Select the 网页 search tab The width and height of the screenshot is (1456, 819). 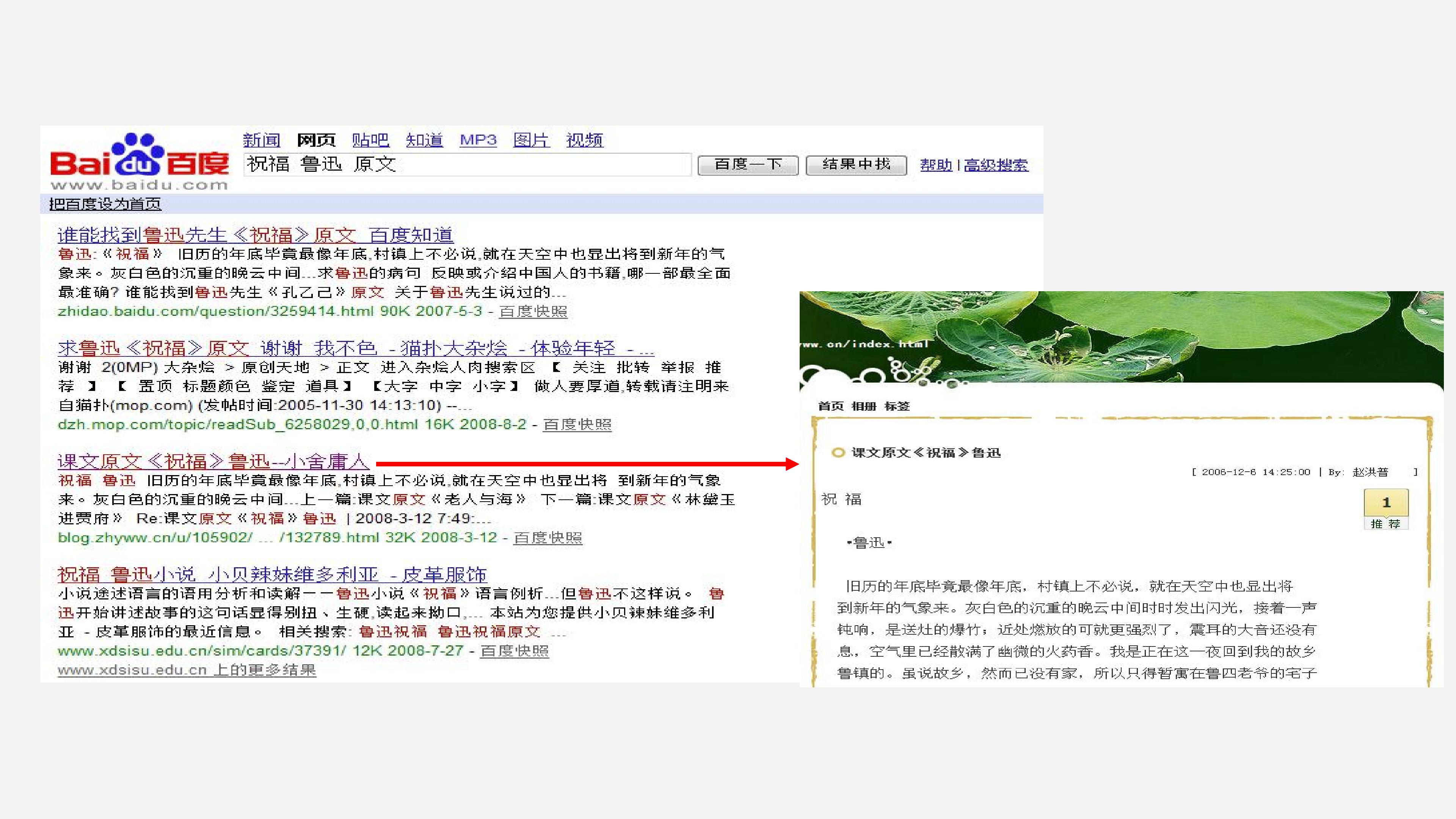point(317,140)
